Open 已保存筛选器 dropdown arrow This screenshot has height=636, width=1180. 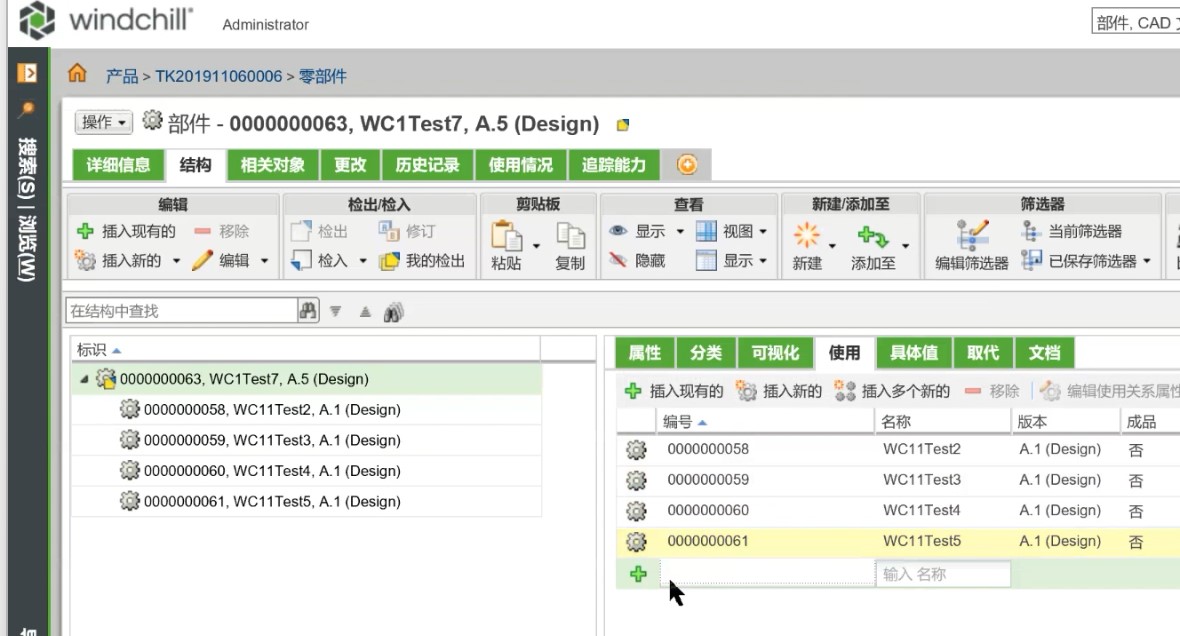point(1147,261)
